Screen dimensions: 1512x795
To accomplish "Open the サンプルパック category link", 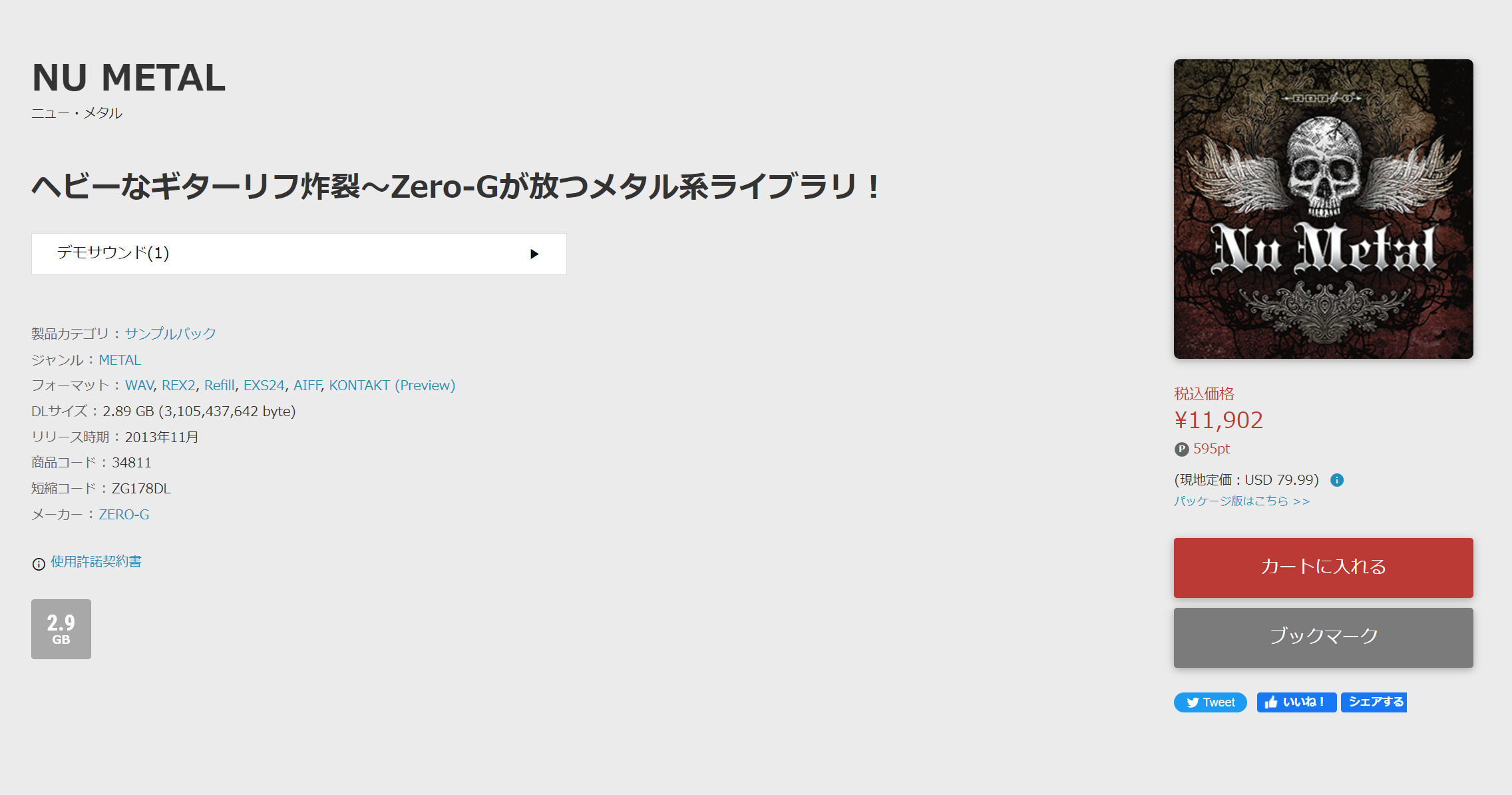I will pyautogui.click(x=170, y=334).
